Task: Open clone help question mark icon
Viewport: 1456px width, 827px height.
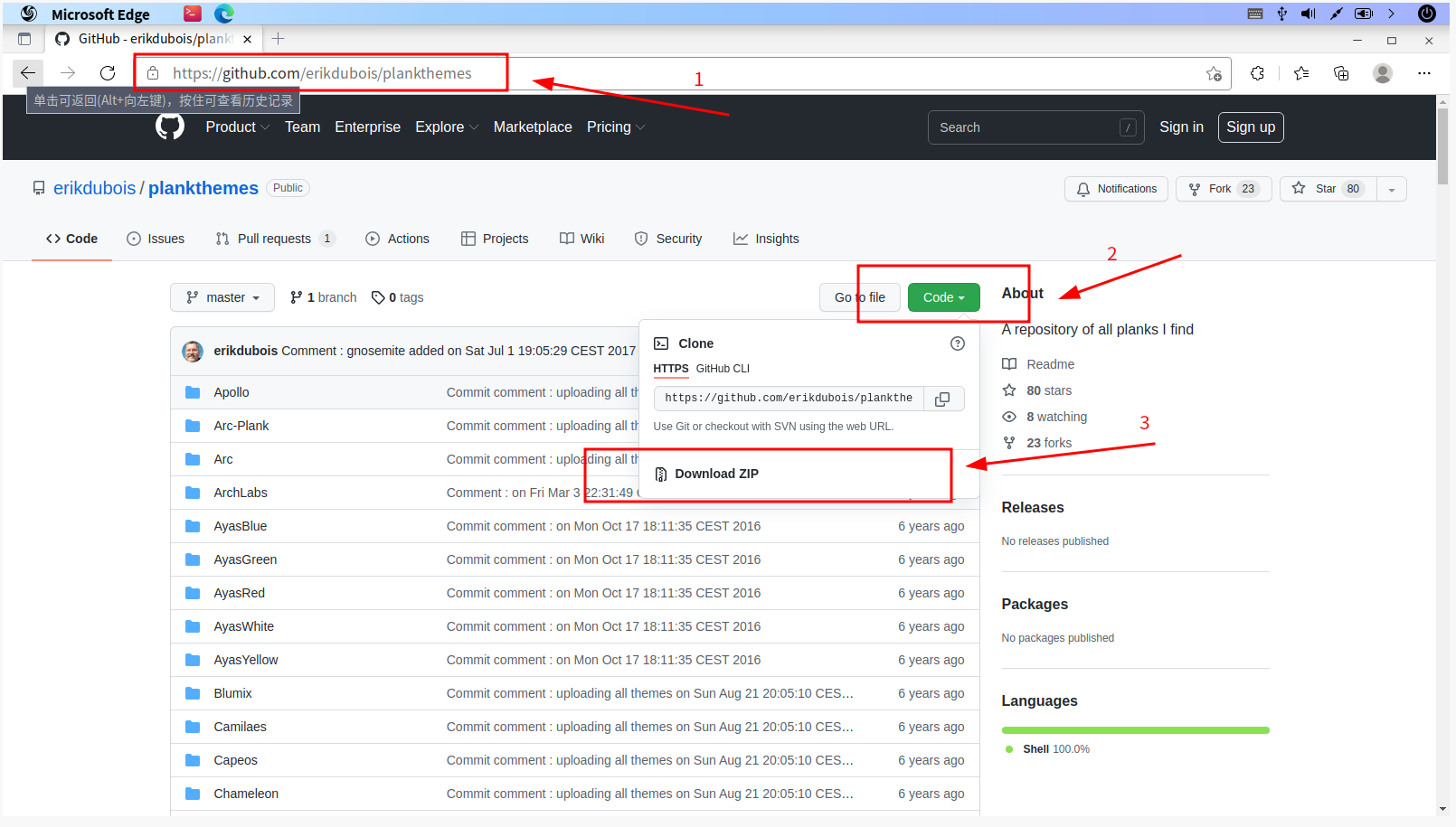Action: [958, 343]
